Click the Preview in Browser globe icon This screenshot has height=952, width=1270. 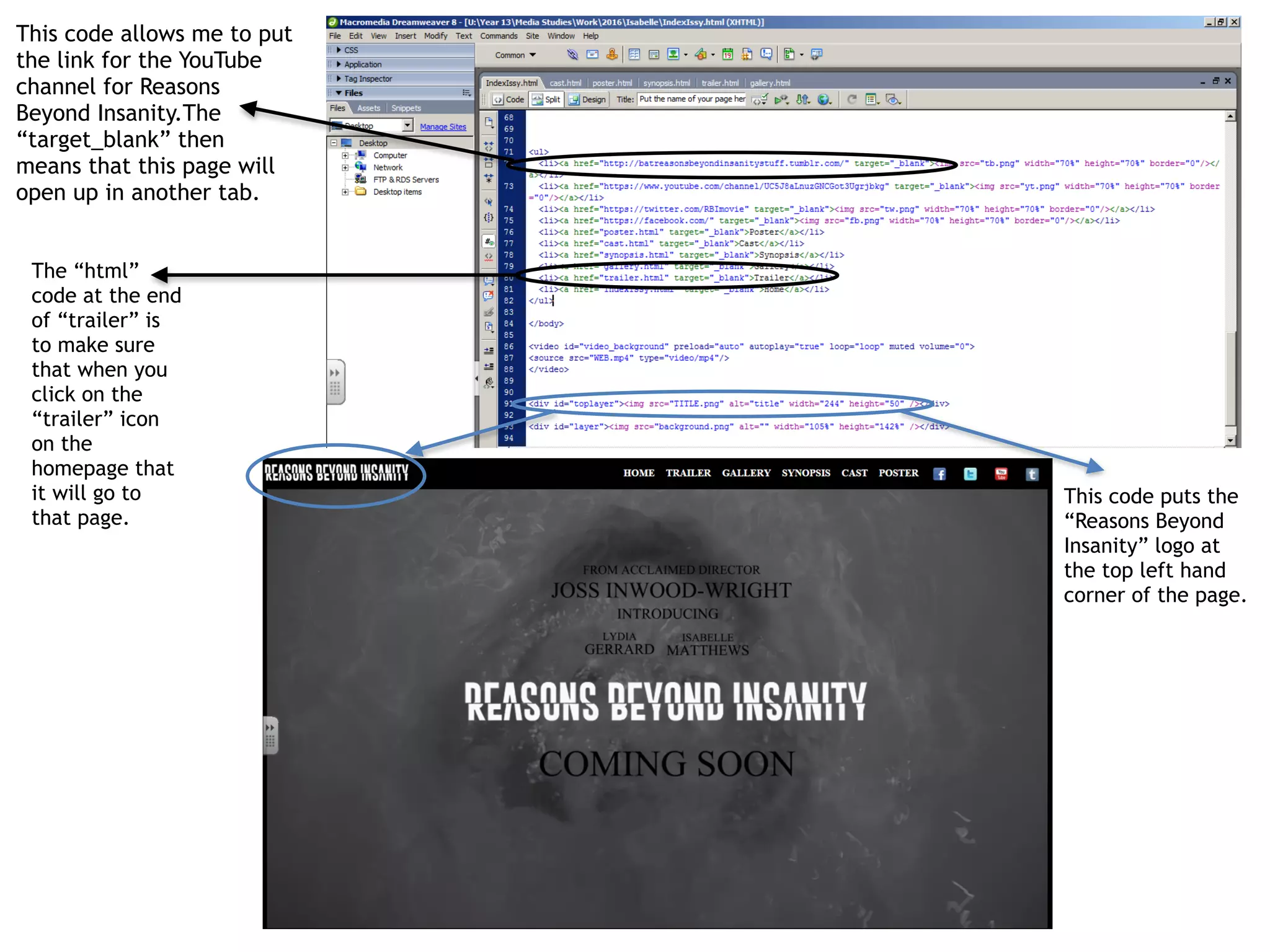(x=823, y=99)
